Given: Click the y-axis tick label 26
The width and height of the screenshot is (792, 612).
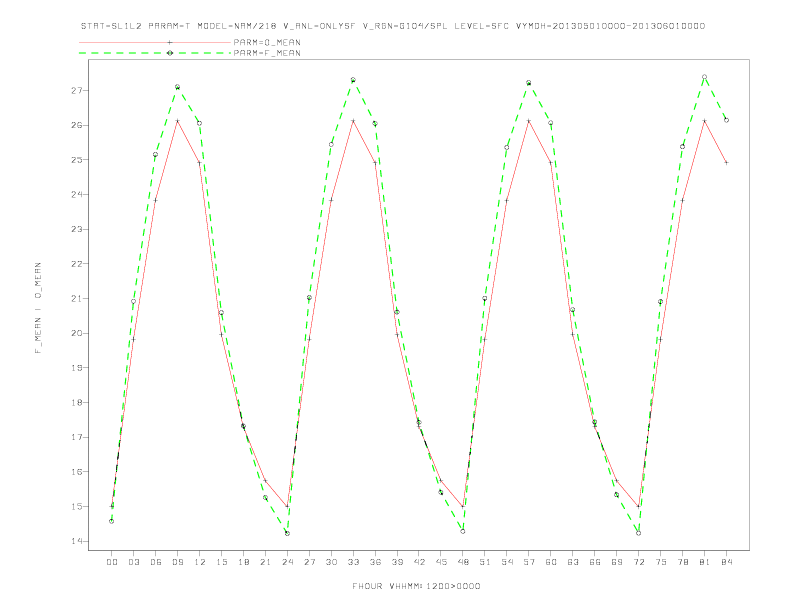Looking at the screenshot, I should pyautogui.click(x=77, y=125).
